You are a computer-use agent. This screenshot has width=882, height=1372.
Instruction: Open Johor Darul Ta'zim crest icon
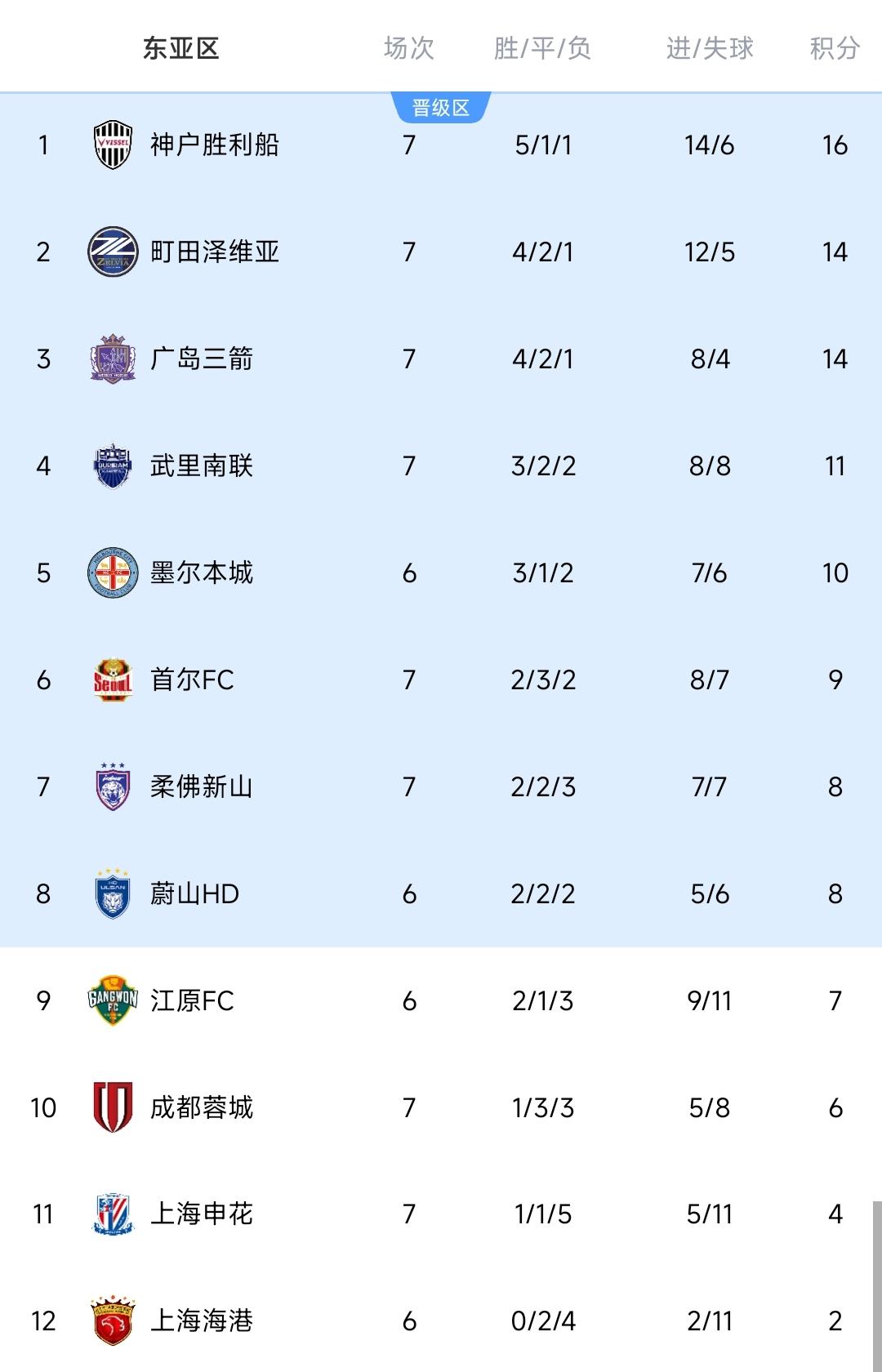click(x=113, y=786)
